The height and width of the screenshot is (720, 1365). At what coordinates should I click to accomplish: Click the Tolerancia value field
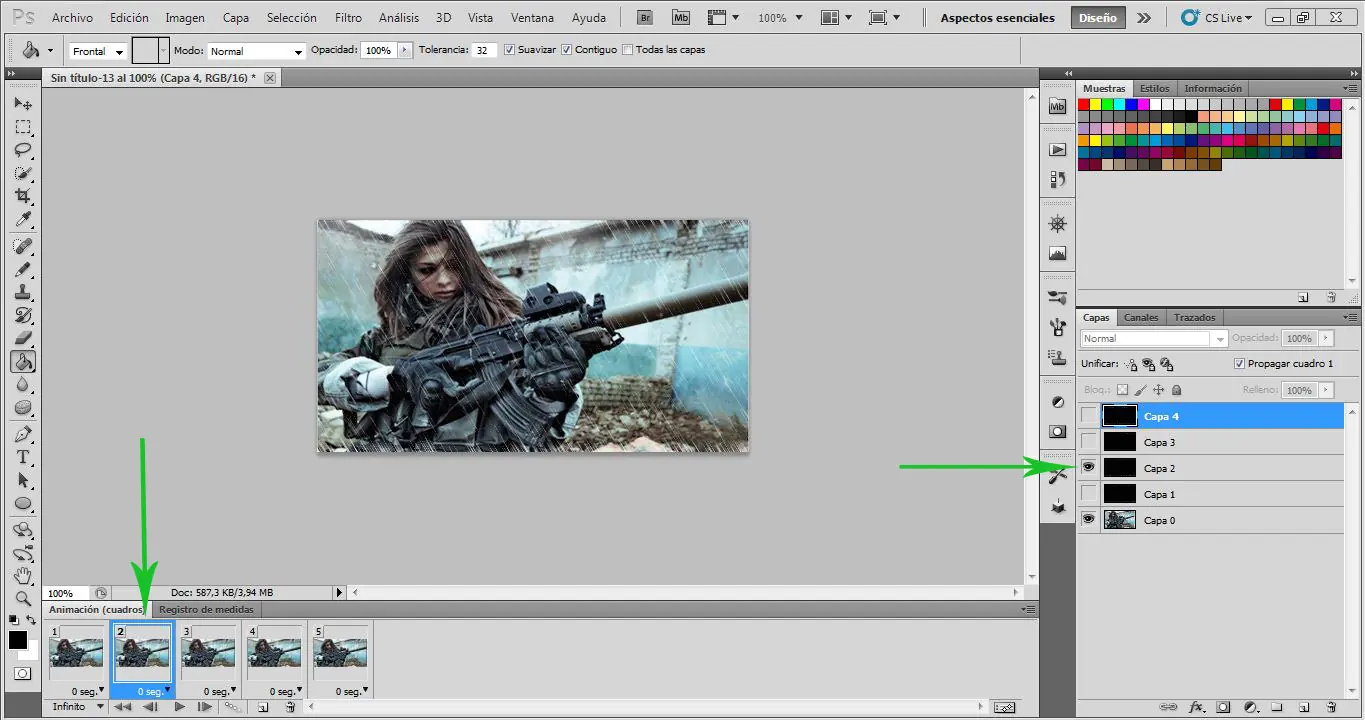click(484, 50)
